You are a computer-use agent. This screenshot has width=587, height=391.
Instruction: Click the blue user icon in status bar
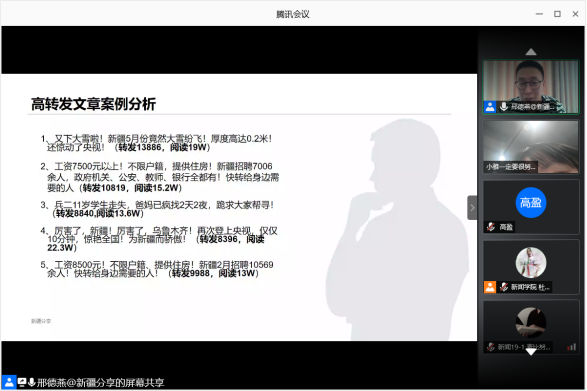(x=9, y=382)
